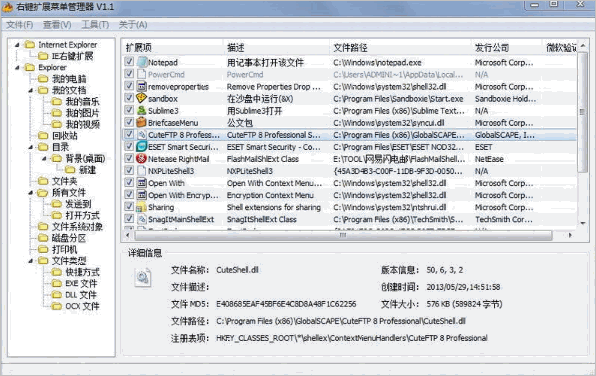596x376 pixels.
Task: Select the Internet Explorer folder icon
Action: pyautogui.click(x=29, y=45)
